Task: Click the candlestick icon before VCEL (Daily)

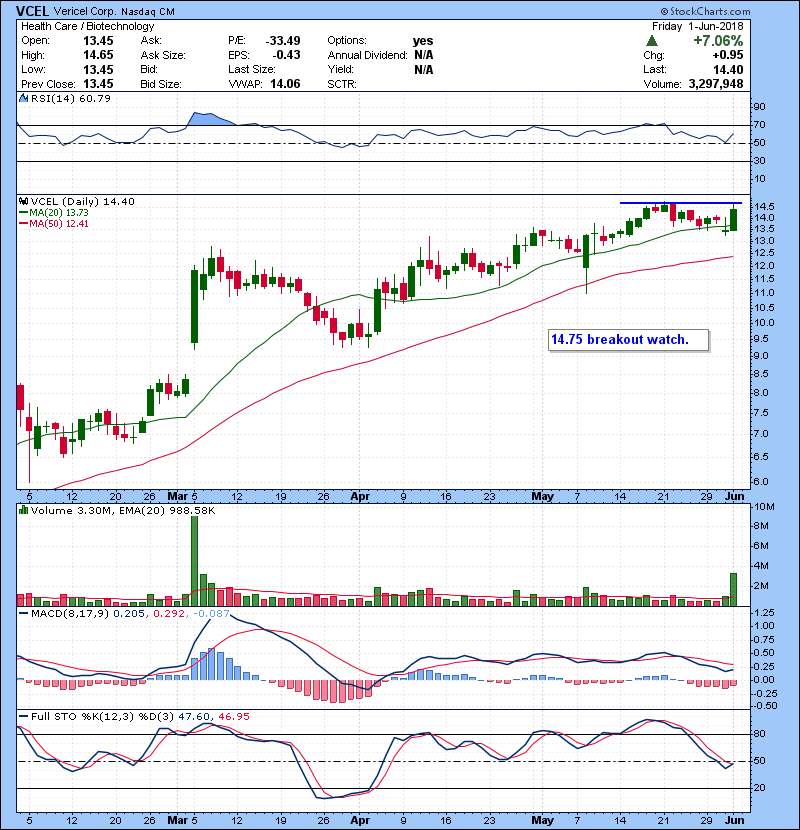Action: pyautogui.click(x=23, y=201)
